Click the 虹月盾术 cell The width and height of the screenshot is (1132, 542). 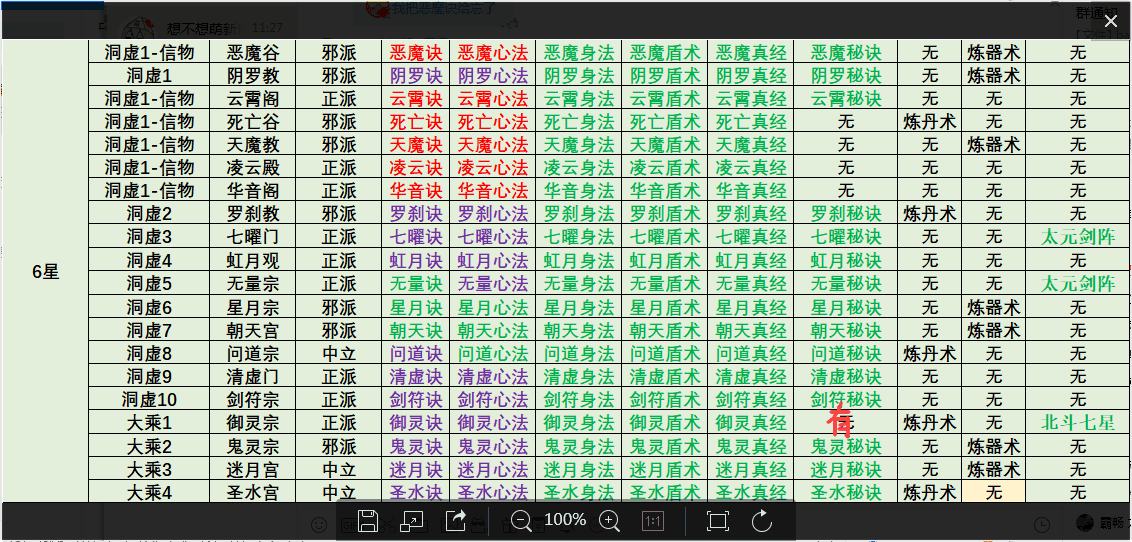point(665,260)
